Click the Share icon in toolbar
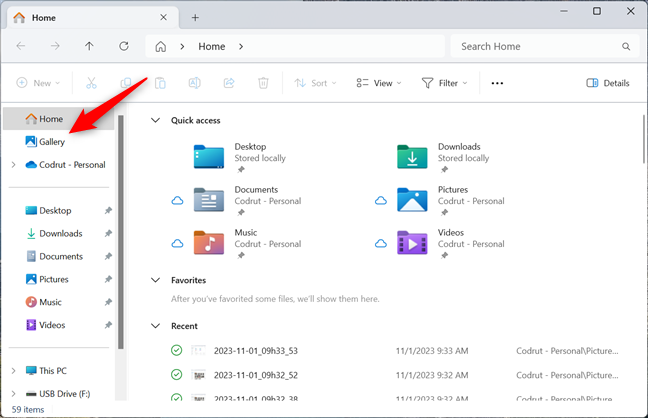The width and height of the screenshot is (648, 418). point(229,83)
